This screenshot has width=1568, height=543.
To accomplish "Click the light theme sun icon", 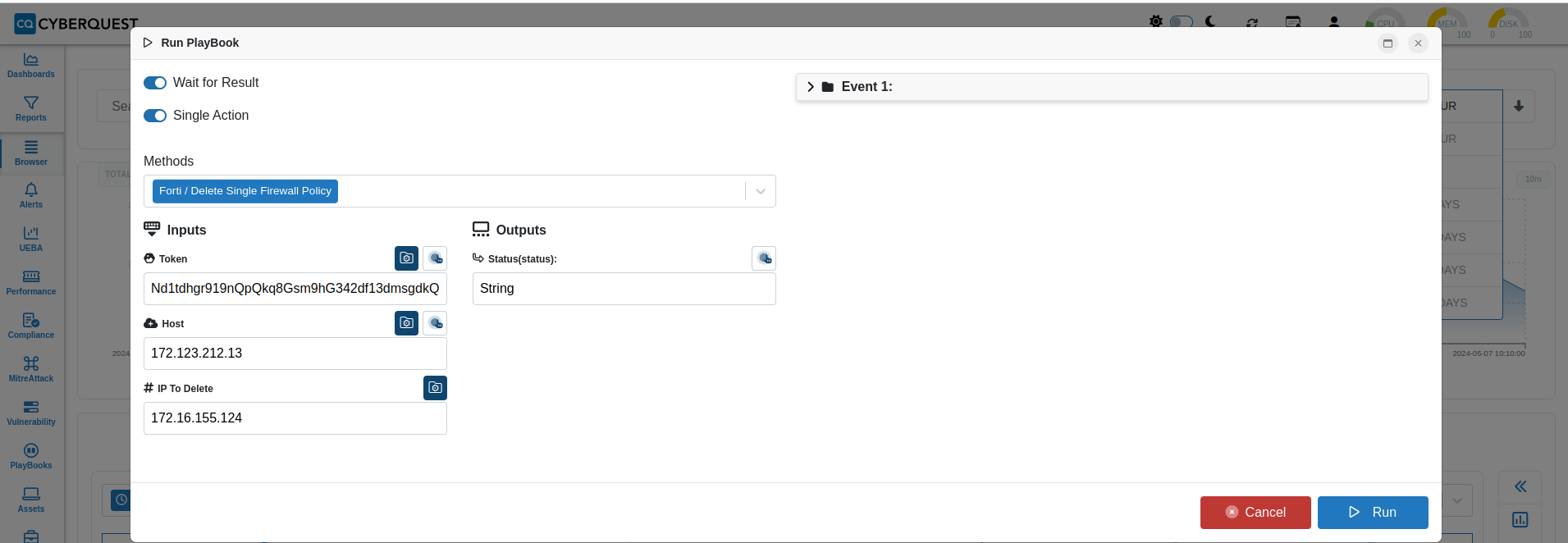I will click(x=1156, y=21).
